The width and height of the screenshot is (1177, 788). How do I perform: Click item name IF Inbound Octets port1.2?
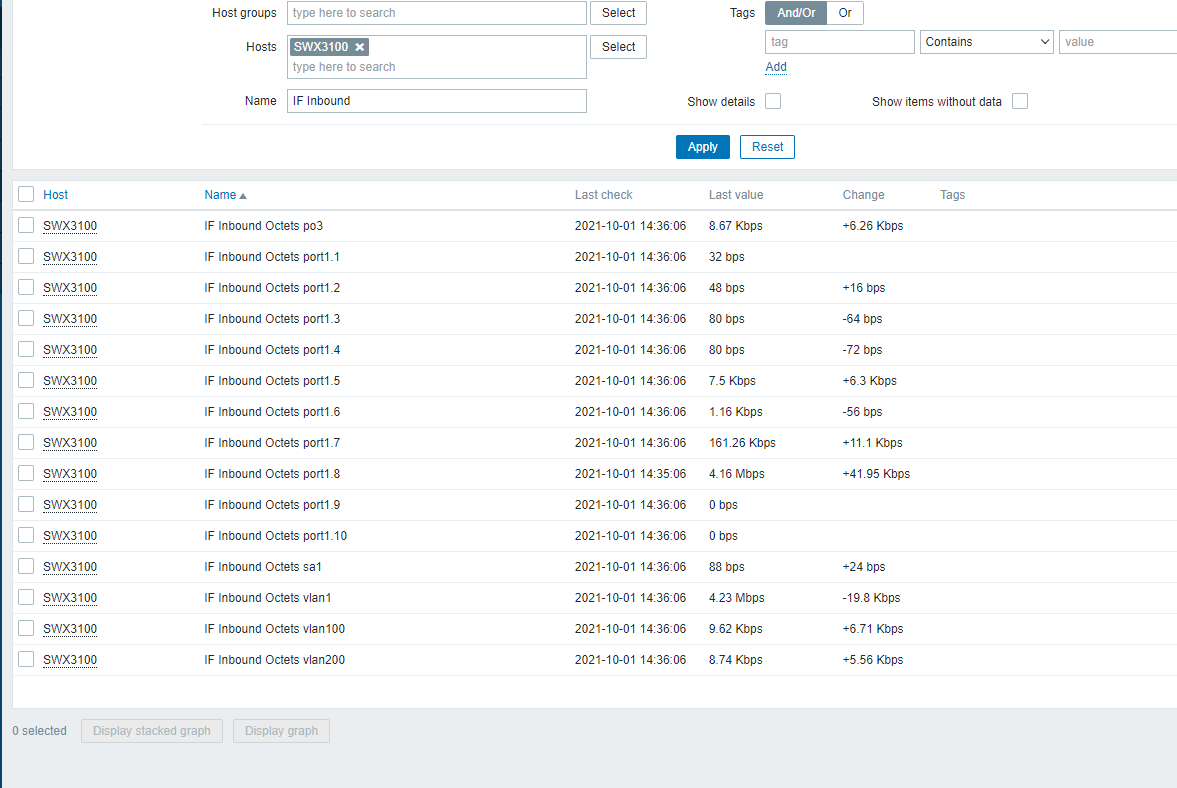272,287
